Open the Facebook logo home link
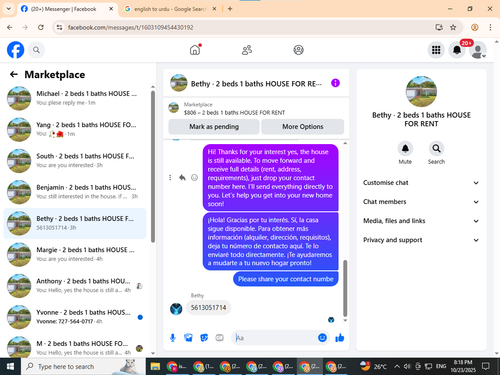The height and width of the screenshot is (375, 500). click(x=15, y=50)
